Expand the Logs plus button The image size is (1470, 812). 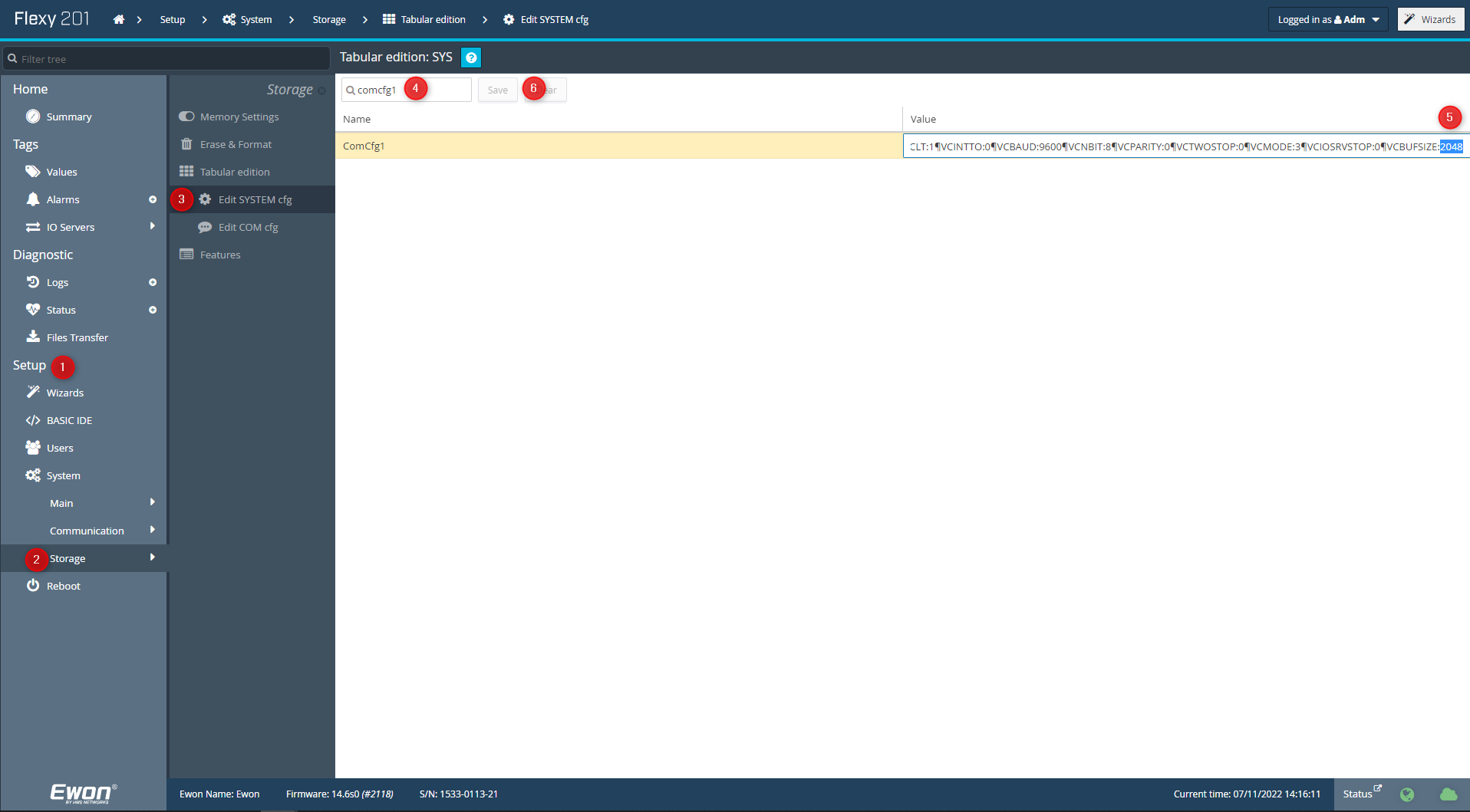pyautogui.click(x=153, y=282)
